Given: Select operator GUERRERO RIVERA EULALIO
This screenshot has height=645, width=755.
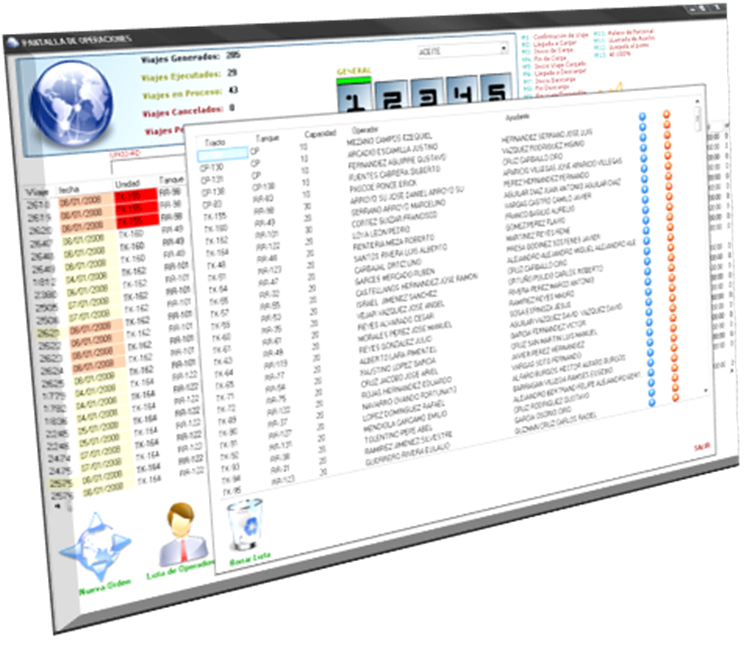Looking at the screenshot, I should coord(408,455).
